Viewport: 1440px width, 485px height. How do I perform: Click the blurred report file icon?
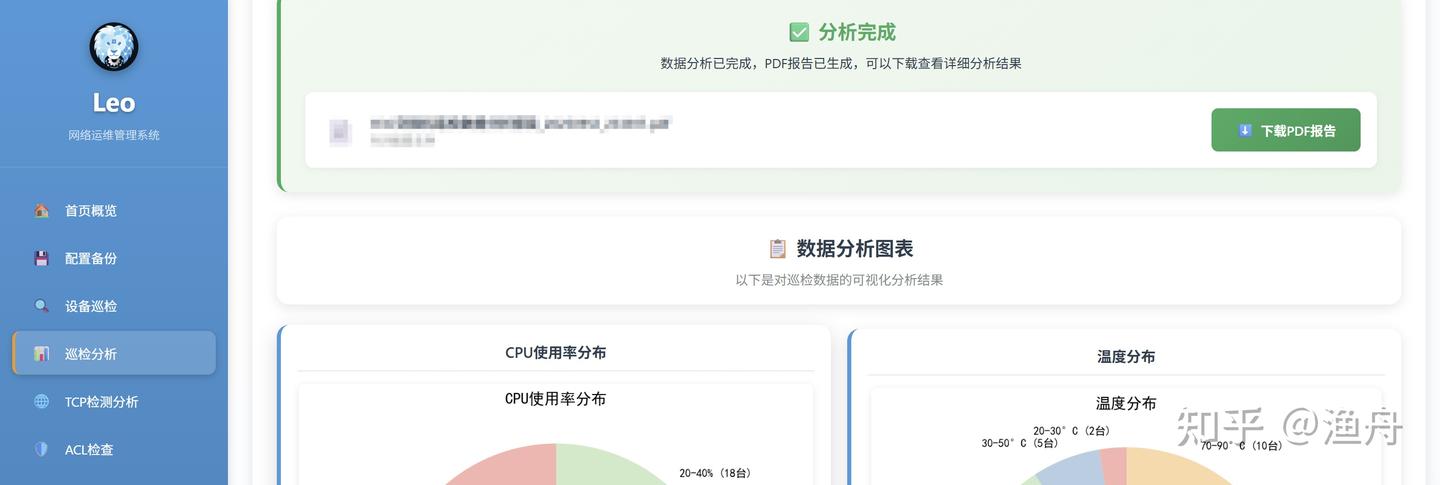(x=341, y=131)
